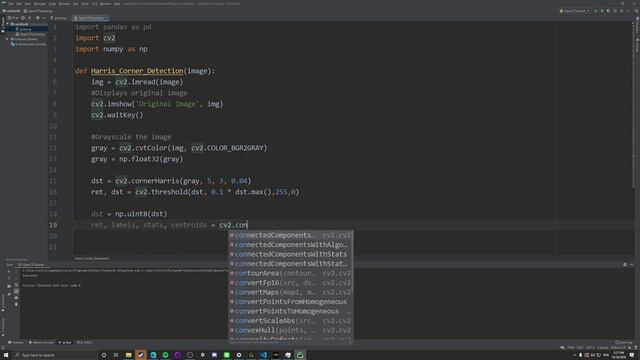Hide the Run tool window
Image resolution: width=640 pixels, height=360 pixels.
pyautogui.click(x=631, y=264)
